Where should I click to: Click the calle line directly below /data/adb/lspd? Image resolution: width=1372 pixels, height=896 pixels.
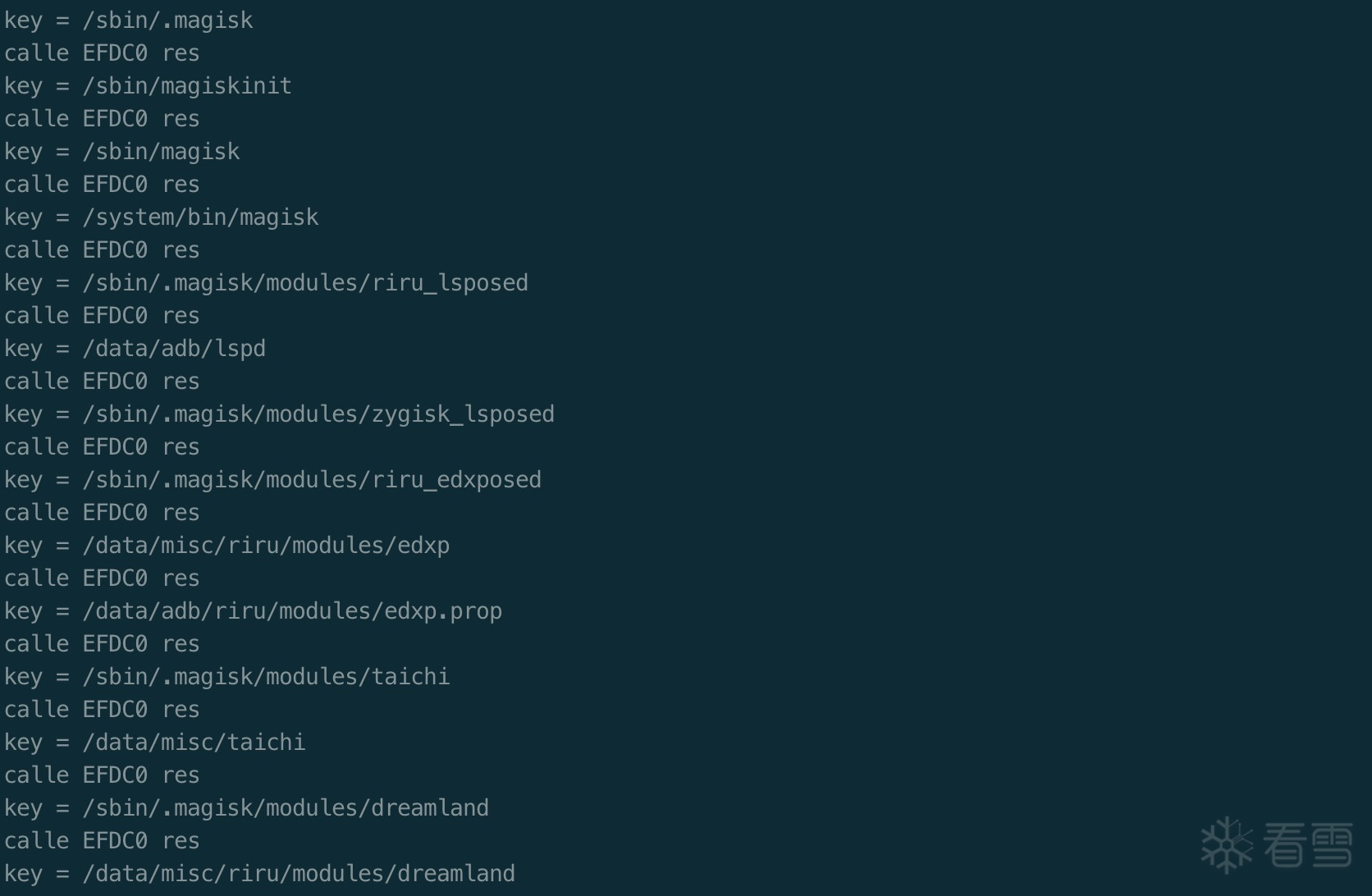[x=102, y=382]
